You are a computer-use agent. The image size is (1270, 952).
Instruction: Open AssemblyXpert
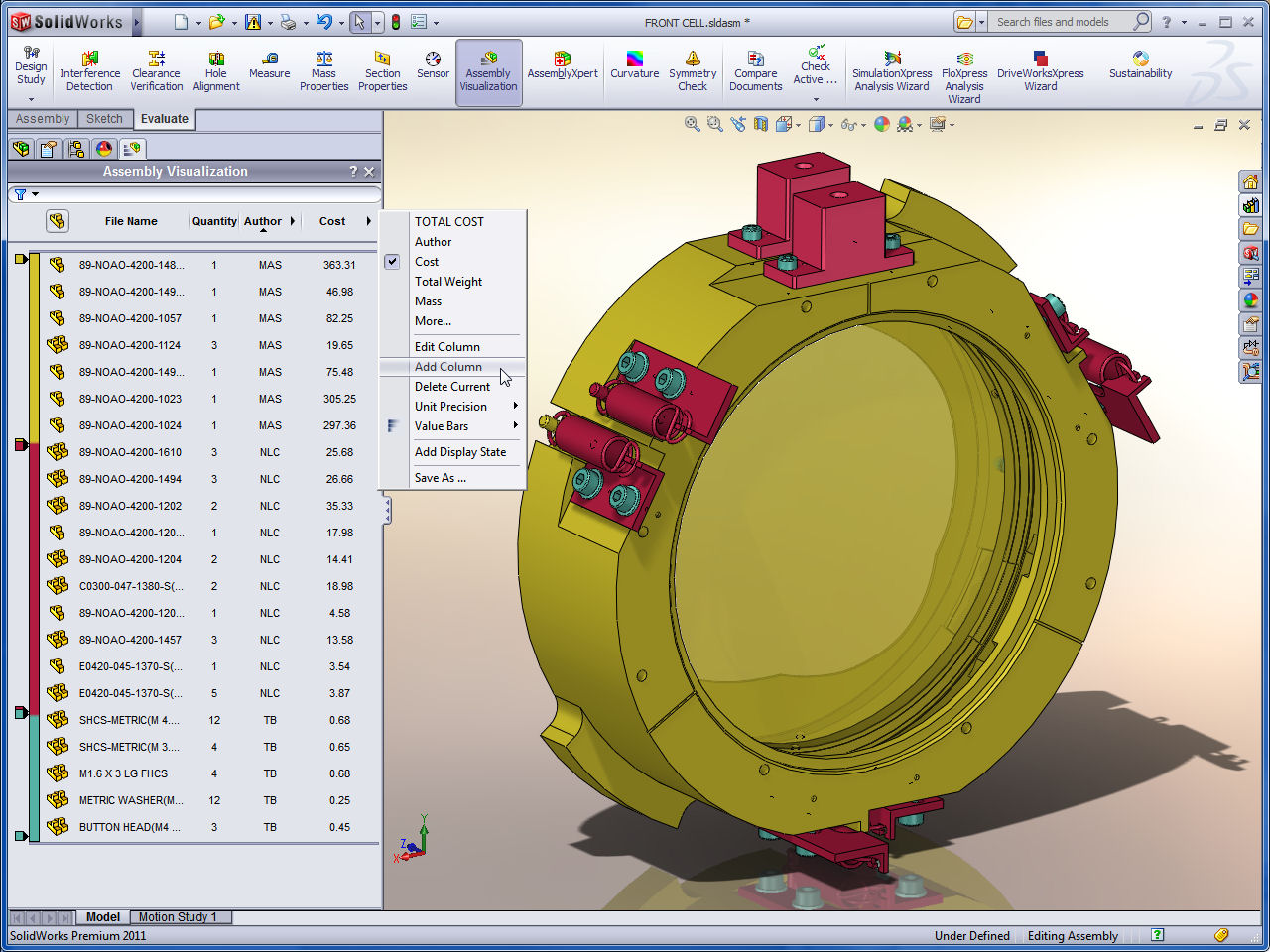[x=563, y=65]
